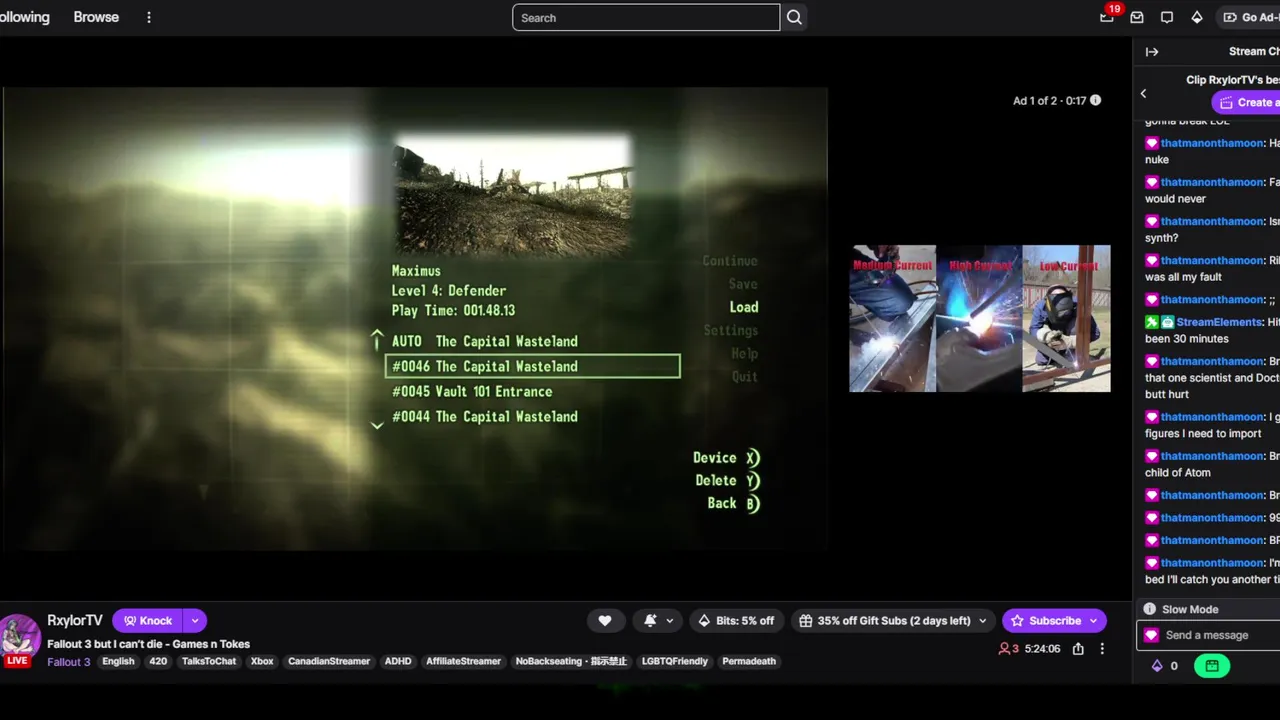
Task: Collapse the Stream Chat panel arrow
Action: (1152, 51)
